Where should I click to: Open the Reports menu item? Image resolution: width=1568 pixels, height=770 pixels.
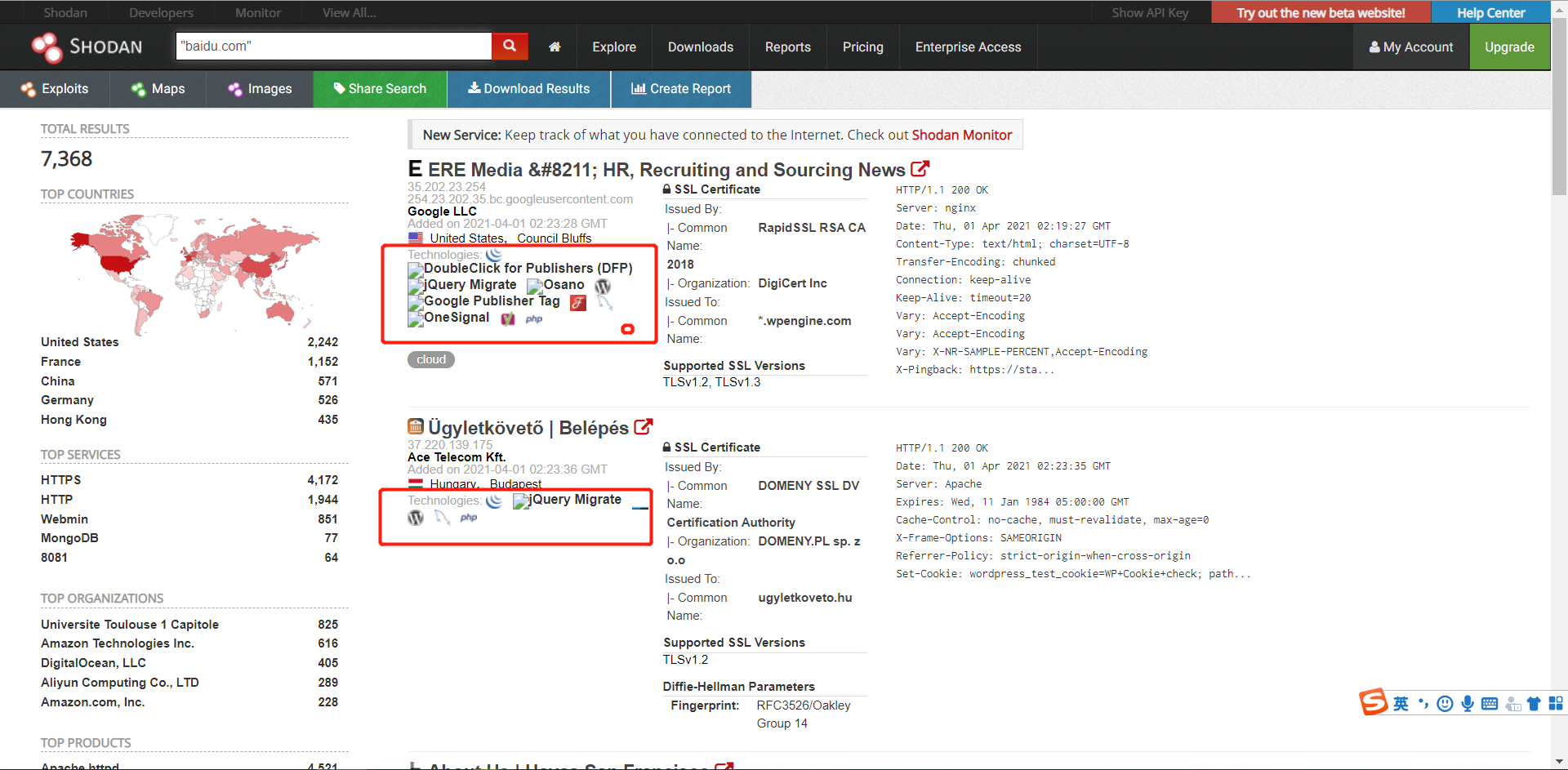[788, 47]
